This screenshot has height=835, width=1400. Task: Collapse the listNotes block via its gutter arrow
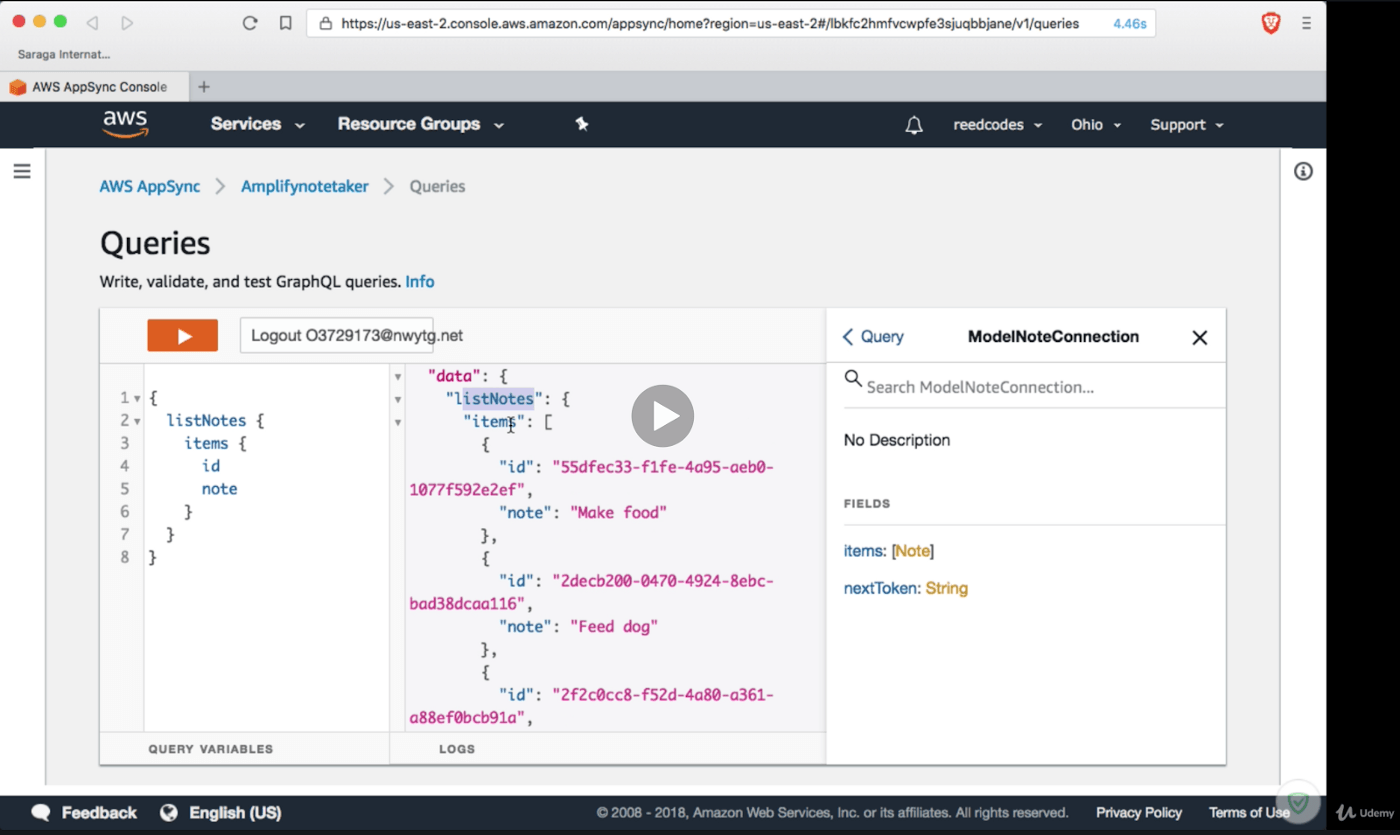(138, 420)
